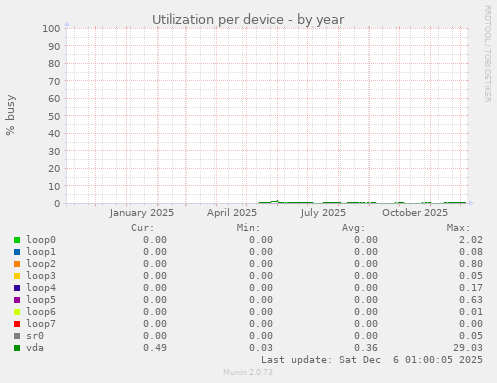Select the loop3 legend label
This screenshot has height=383, width=497.
(41, 276)
